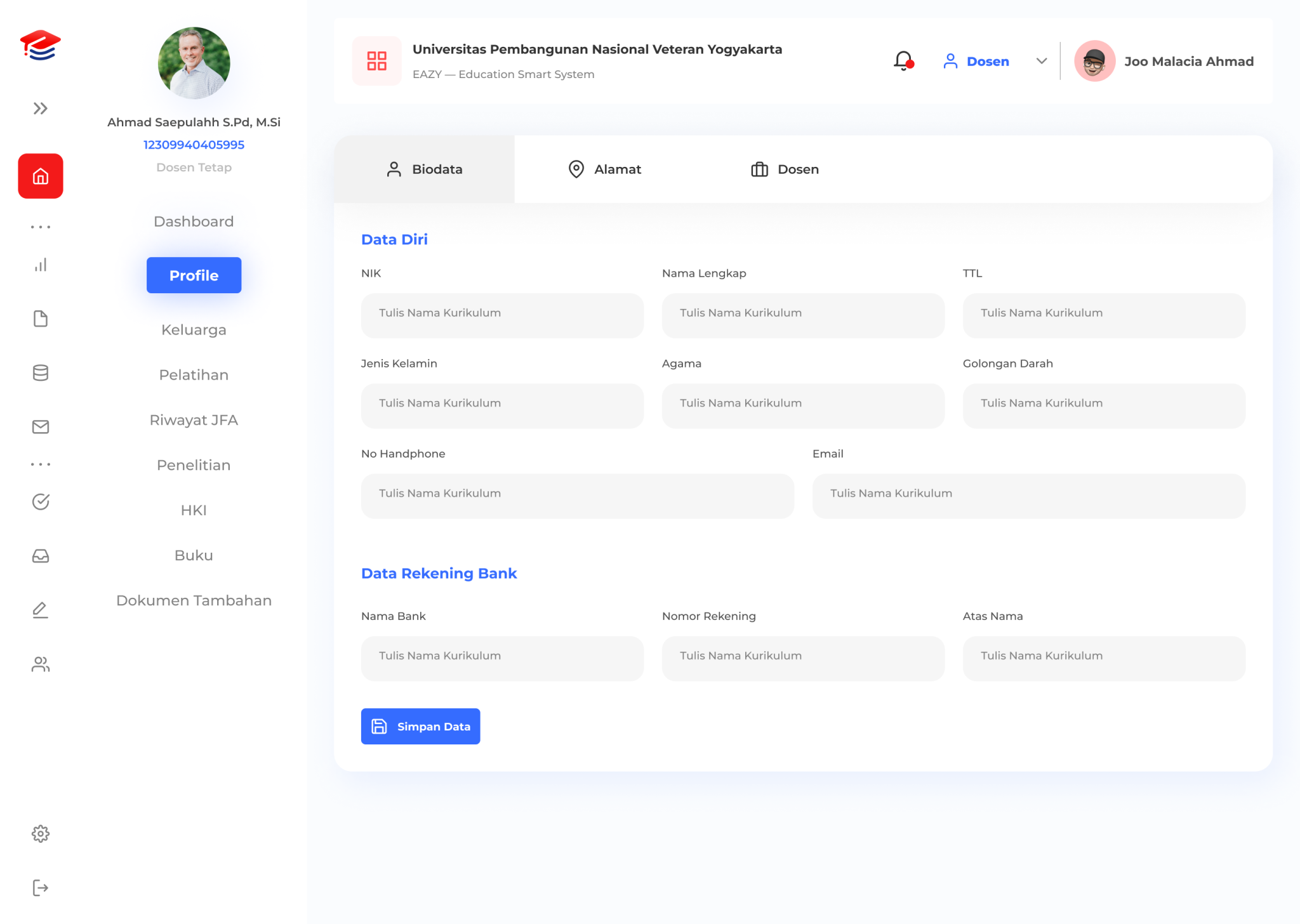Click the database icon in the sidebar
The height and width of the screenshot is (924, 1300).
[x=41, y=373]
